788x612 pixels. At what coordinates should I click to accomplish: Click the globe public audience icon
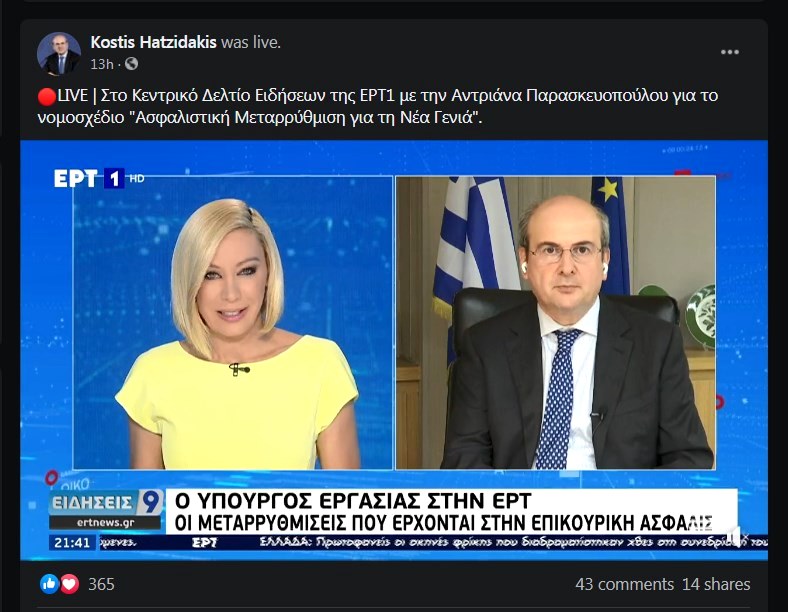coord(131,64)
